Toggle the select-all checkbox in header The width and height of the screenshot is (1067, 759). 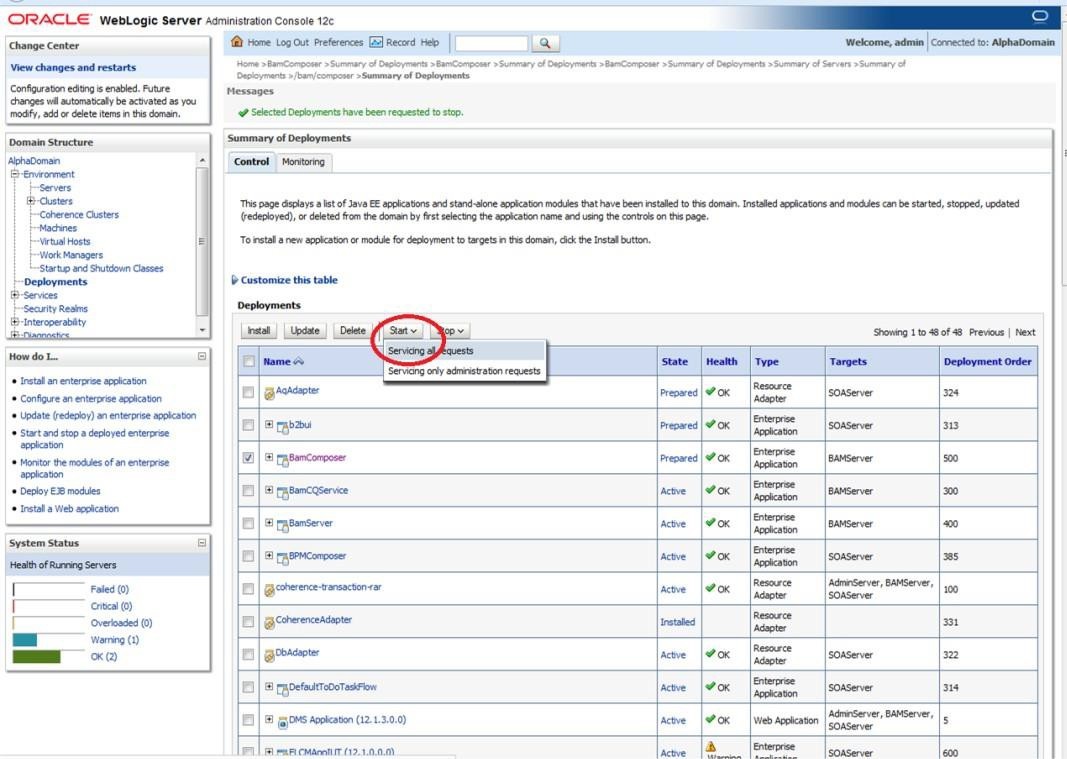248,362
